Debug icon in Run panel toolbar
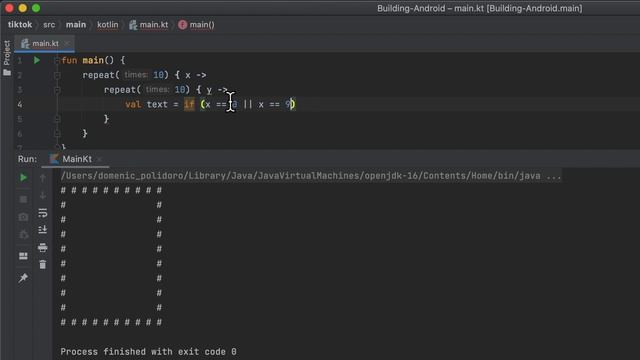The image size is (640, 360). coord(23,234)
